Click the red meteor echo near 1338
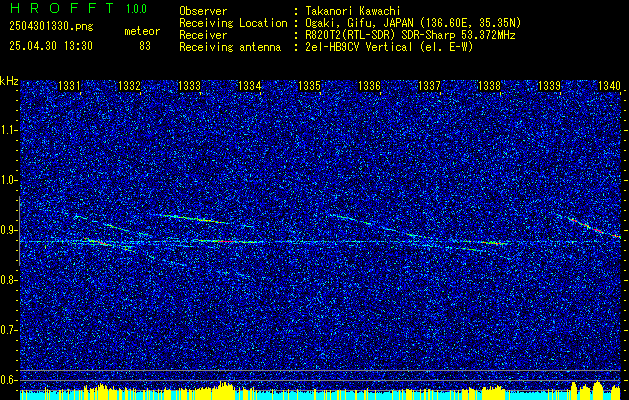Screen dimensions: 629x400 (493, 243)
